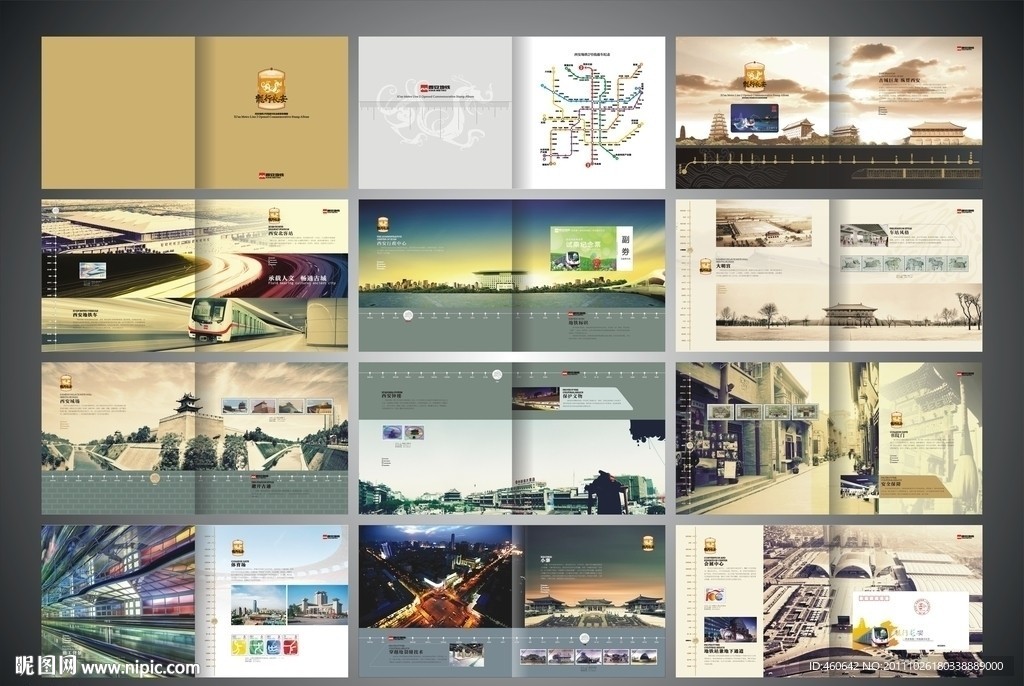Select the gold emblem on the old street spread
This screenshot has width=1024, height=686.
898,422
